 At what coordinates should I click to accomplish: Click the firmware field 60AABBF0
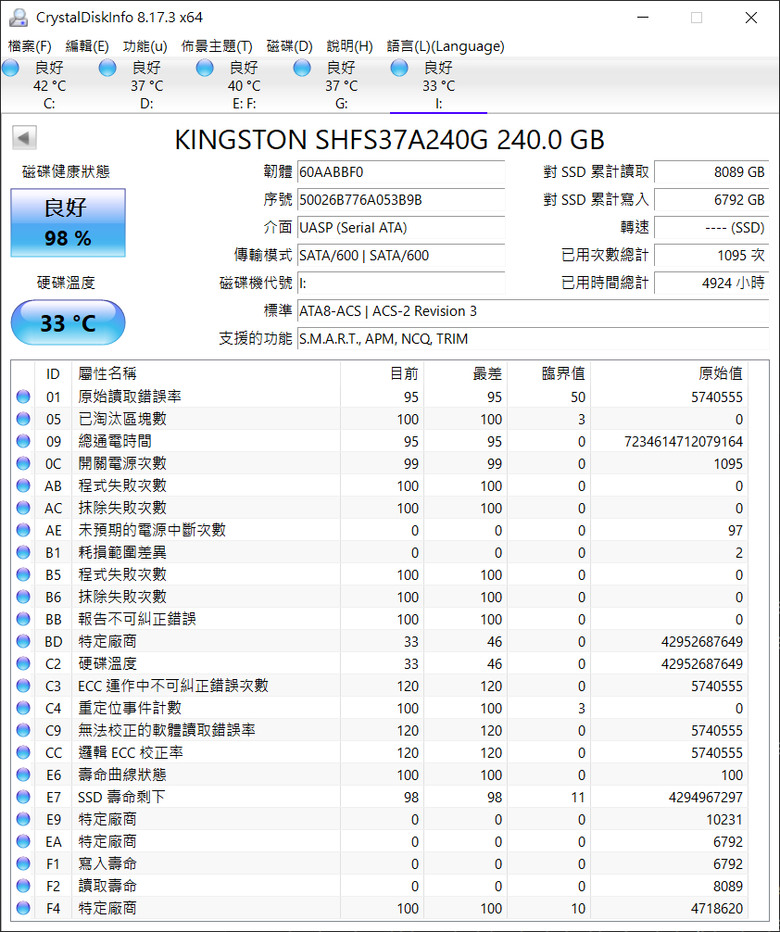(401, 172)
